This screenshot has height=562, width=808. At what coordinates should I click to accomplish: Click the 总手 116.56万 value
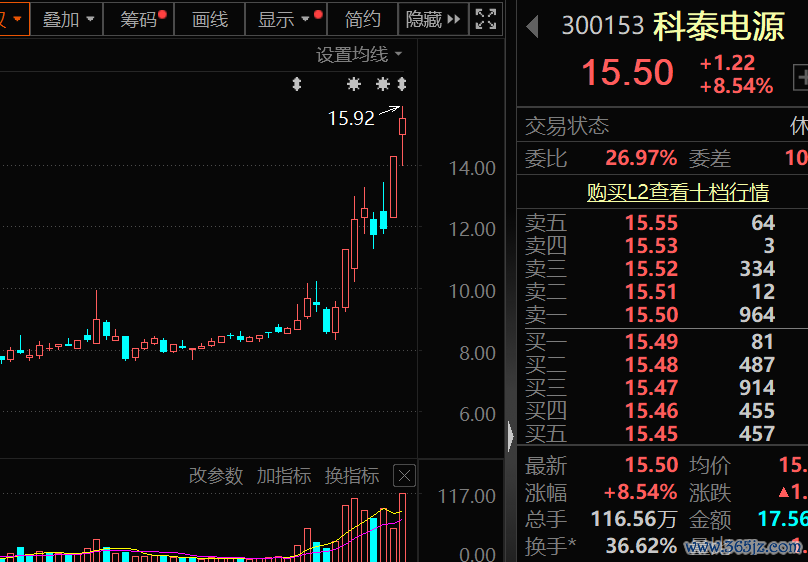coord(633,519)
